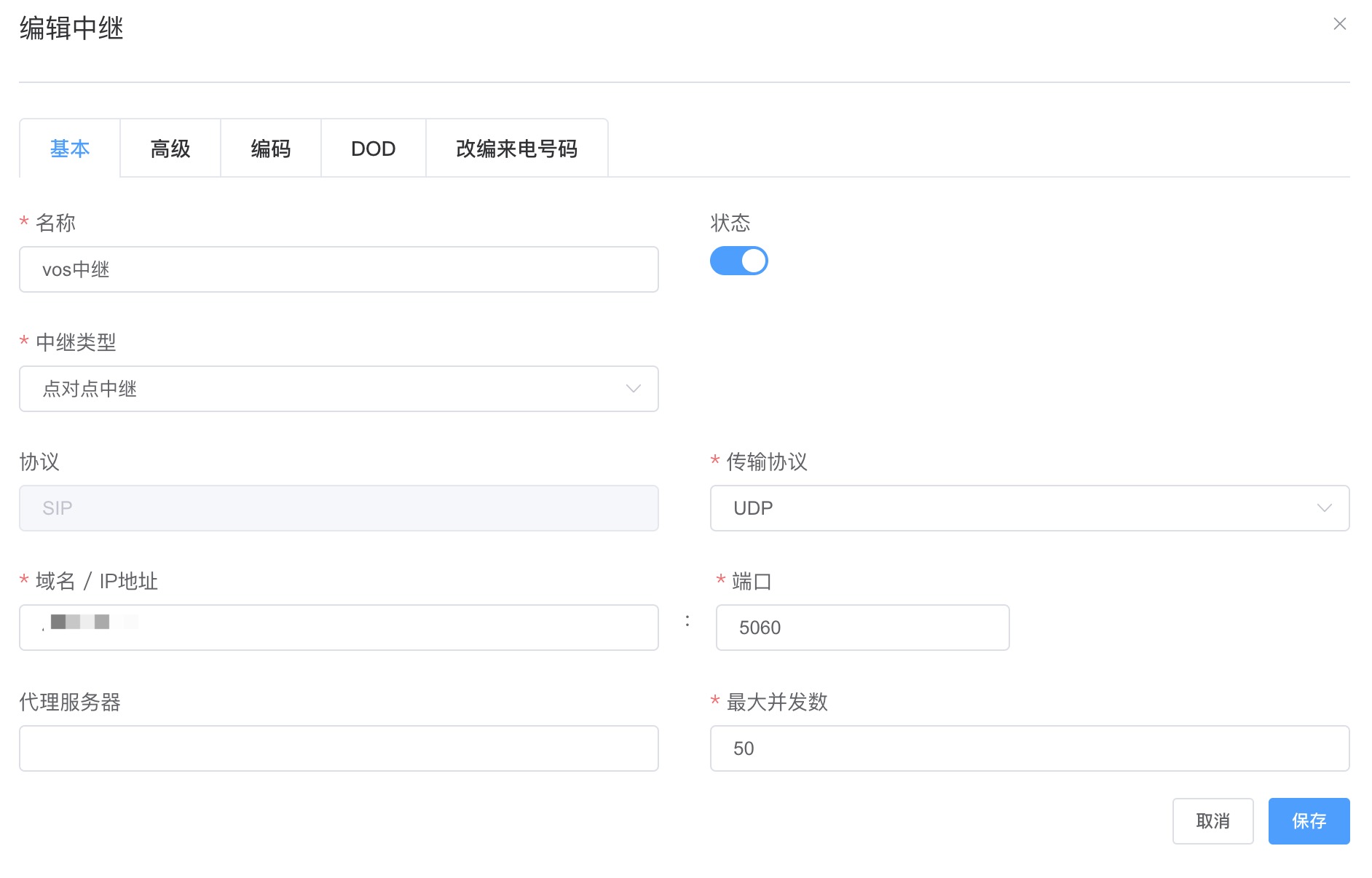Click the 端口 field showing 5060

(x=862, y=627)
